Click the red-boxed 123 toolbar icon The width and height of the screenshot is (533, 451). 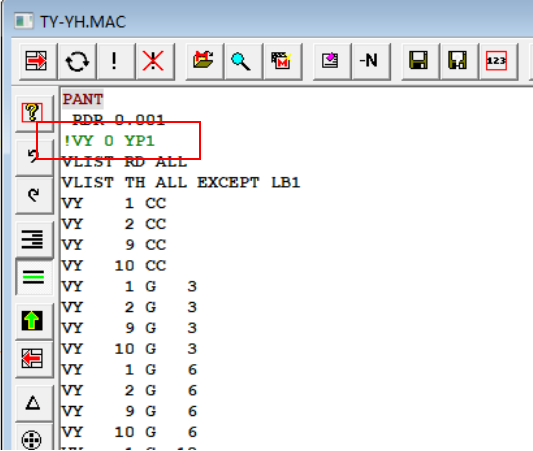click(497, 61)
